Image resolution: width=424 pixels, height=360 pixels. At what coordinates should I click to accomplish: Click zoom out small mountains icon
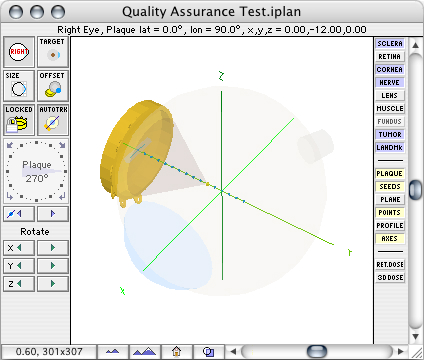(x=112, y=351)
